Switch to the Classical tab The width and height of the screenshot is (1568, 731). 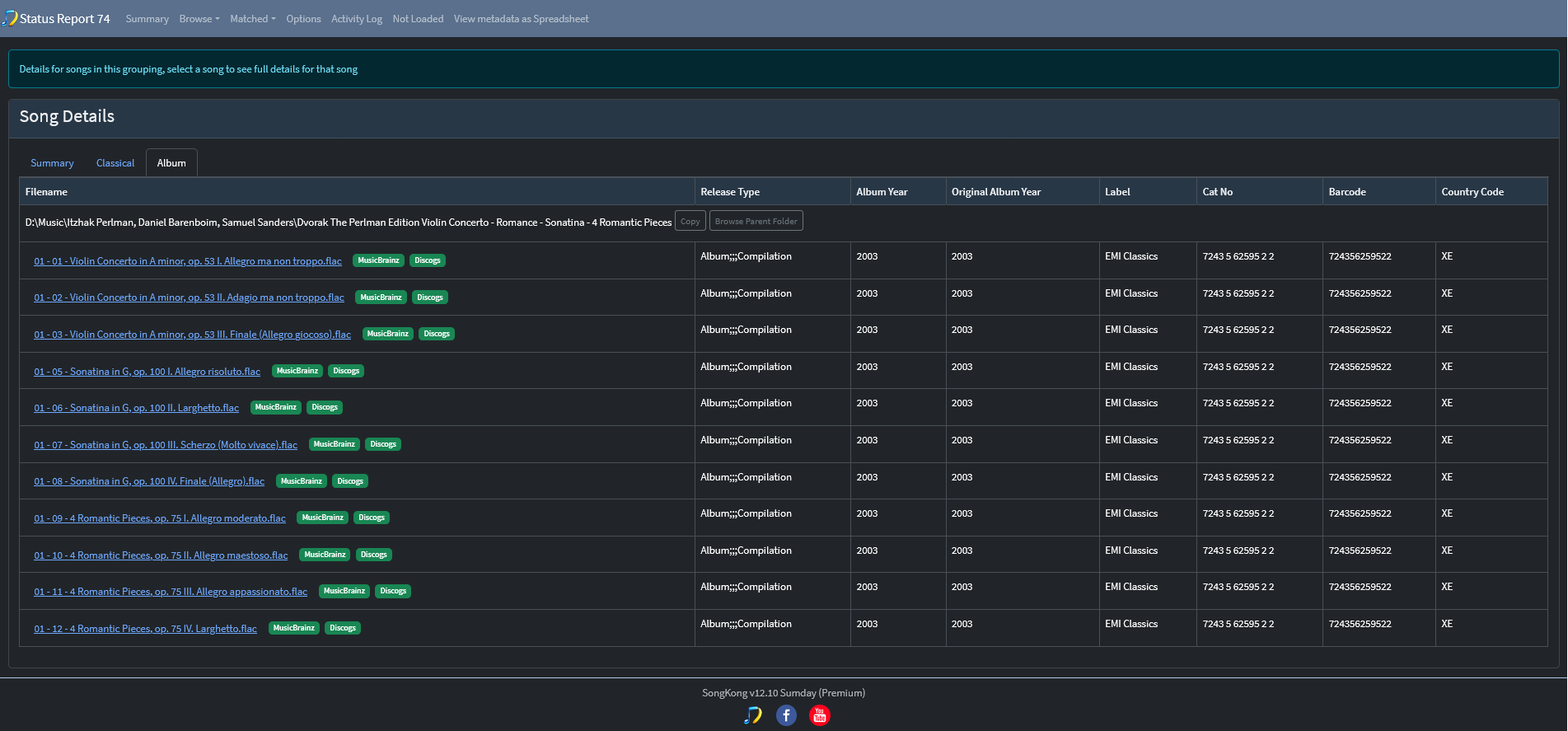tap(115, 163)
